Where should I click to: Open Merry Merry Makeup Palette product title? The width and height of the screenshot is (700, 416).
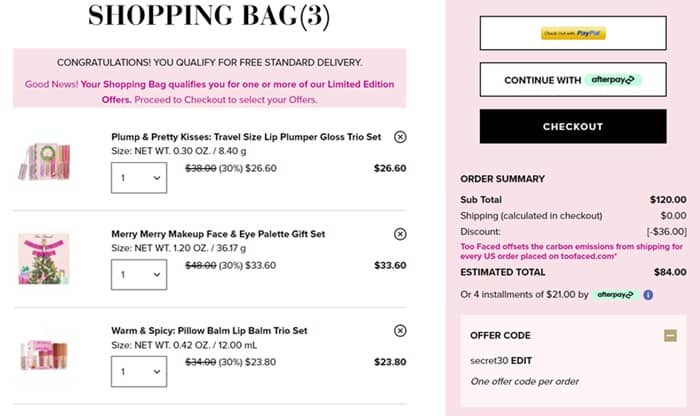[x=218, y=234]
